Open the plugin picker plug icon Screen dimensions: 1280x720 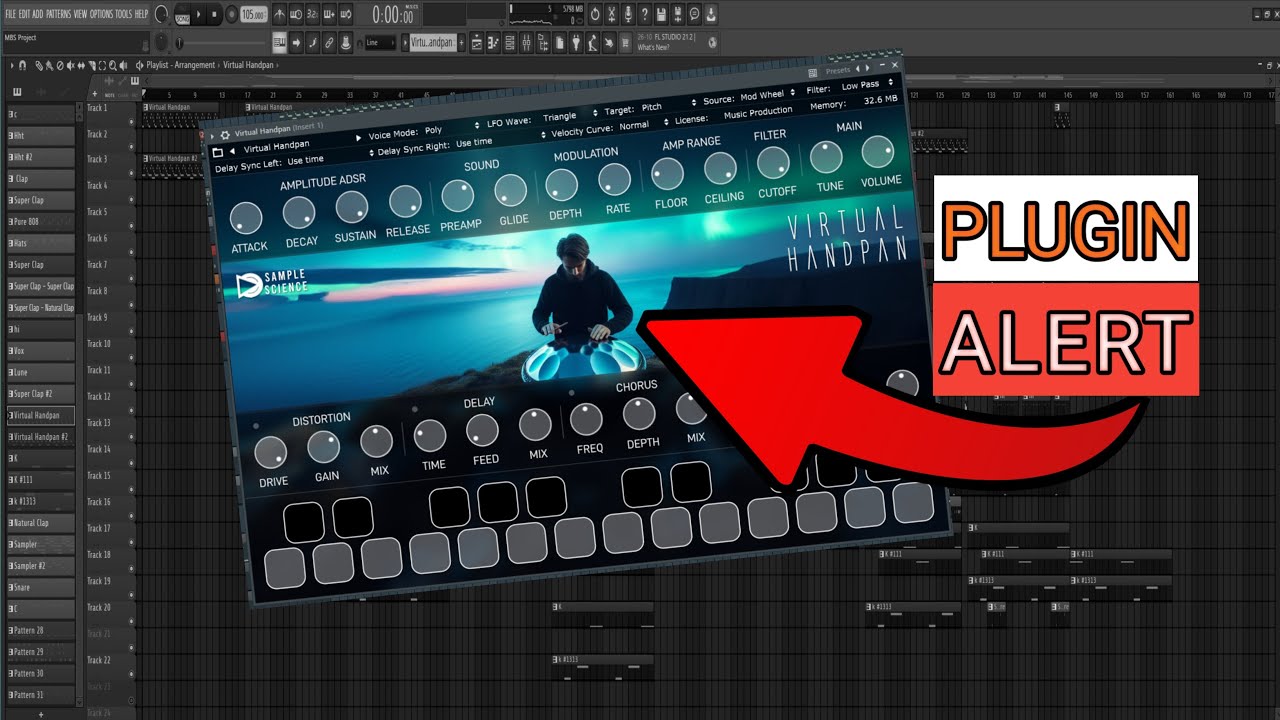click(x=576, y=43)
